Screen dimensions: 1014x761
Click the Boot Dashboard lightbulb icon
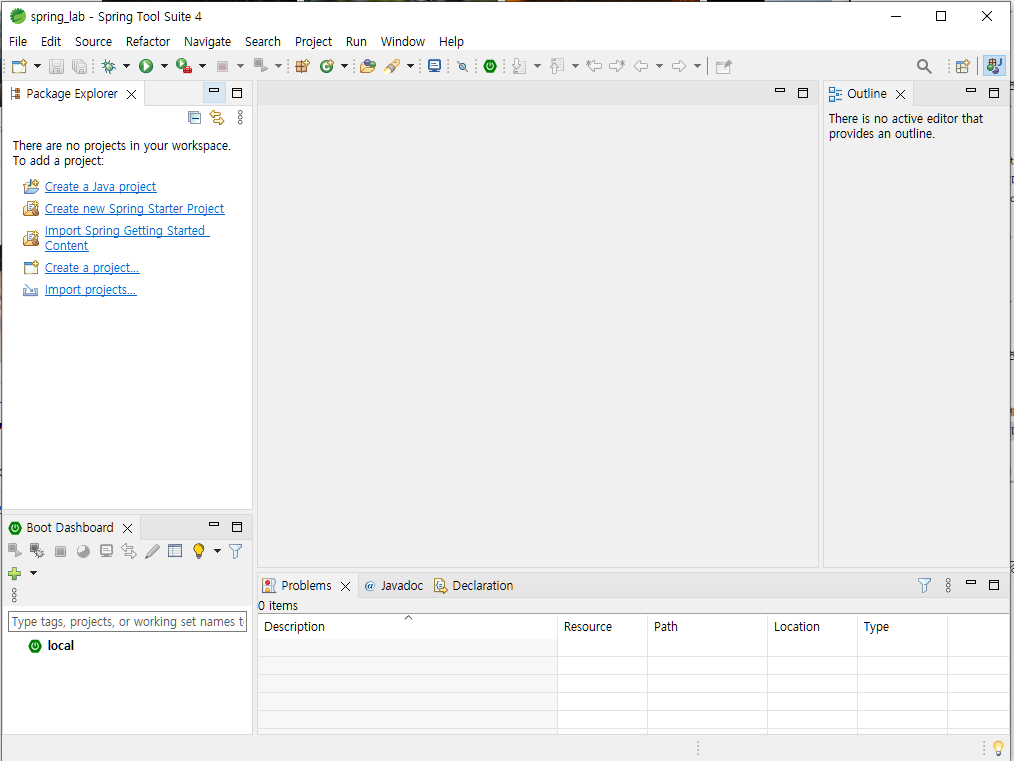(x=199, y=551)
